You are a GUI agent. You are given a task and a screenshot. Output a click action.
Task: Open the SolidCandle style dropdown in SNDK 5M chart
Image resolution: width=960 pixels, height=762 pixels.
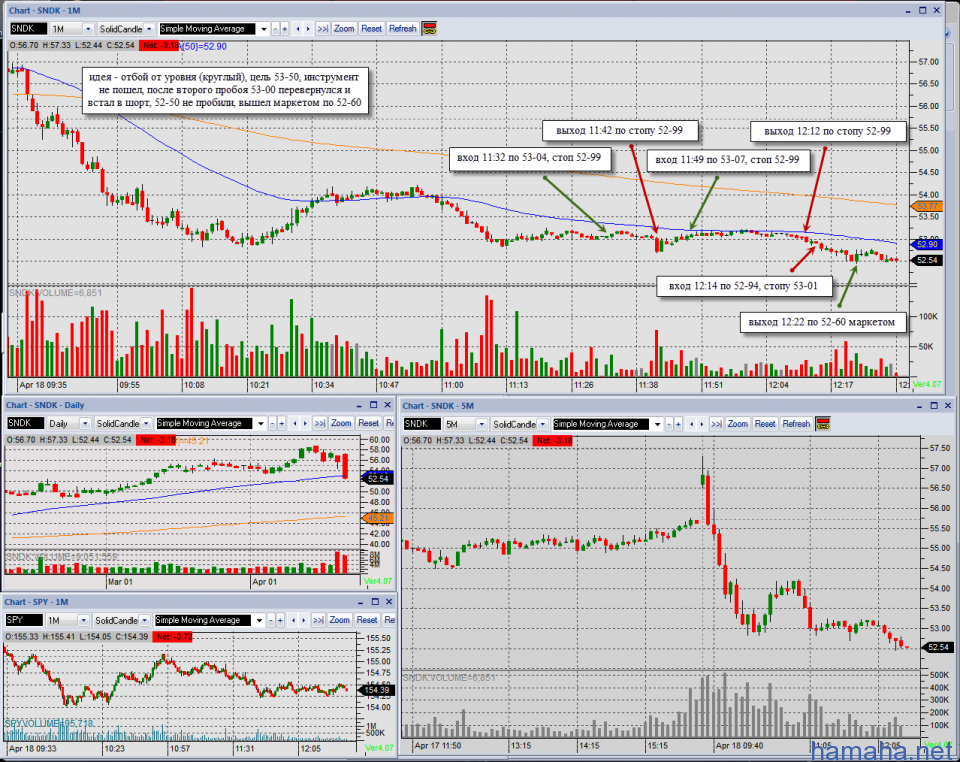click(x=543, y=424)
